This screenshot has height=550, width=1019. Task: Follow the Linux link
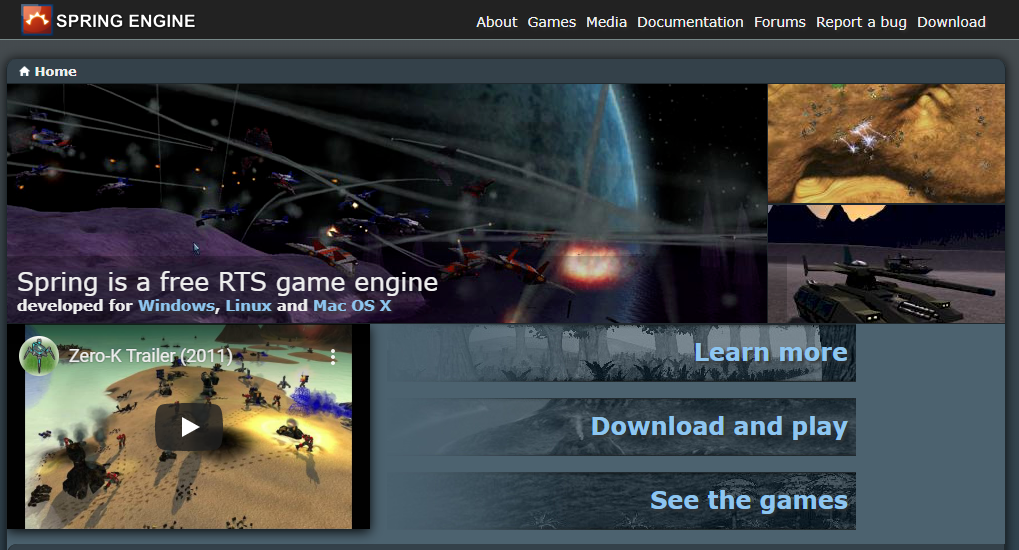coord(248,306)
